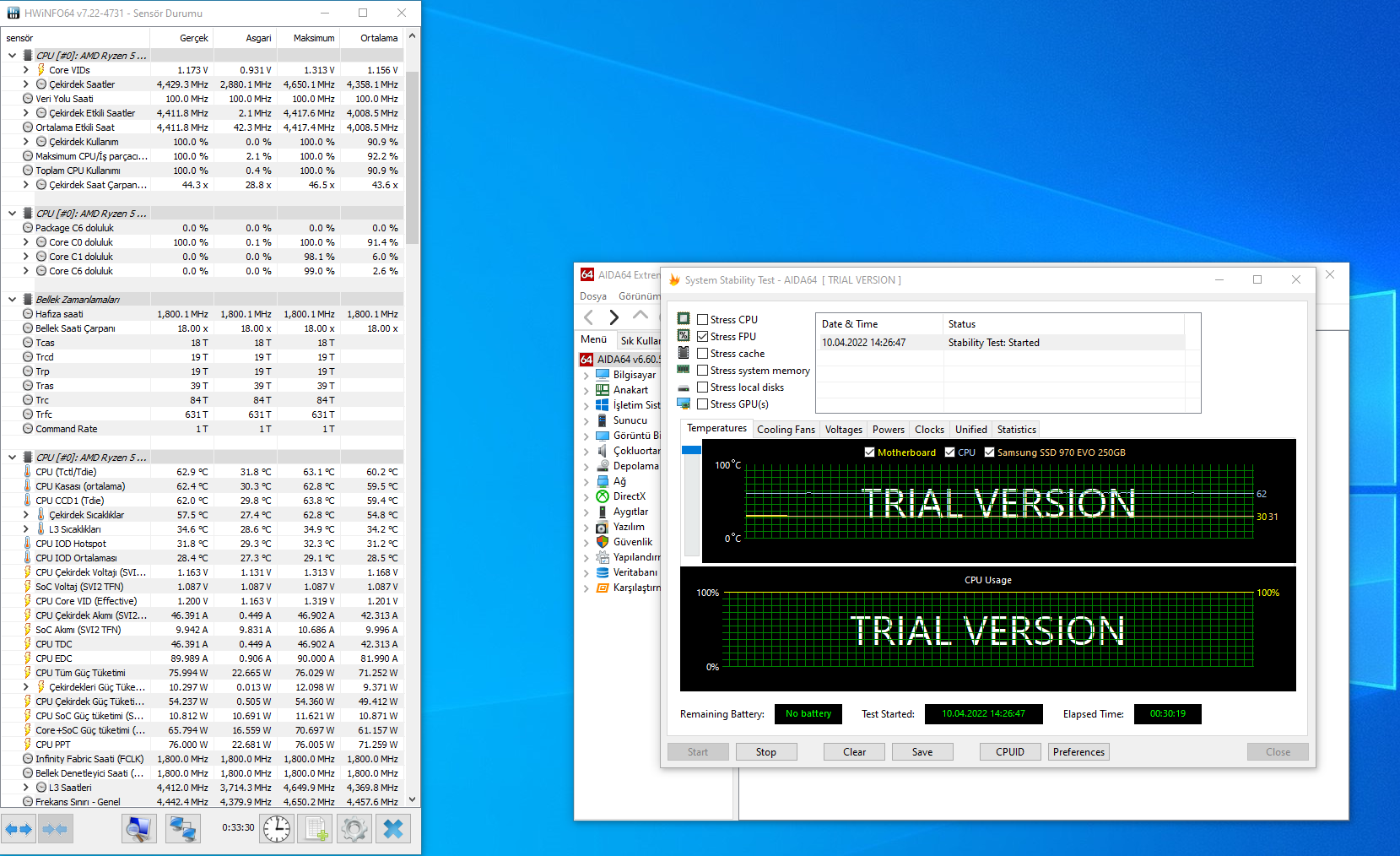Enable the Stress CPU checkbox
Viewport: 1400px width, 856px height.
click(702, 319)
